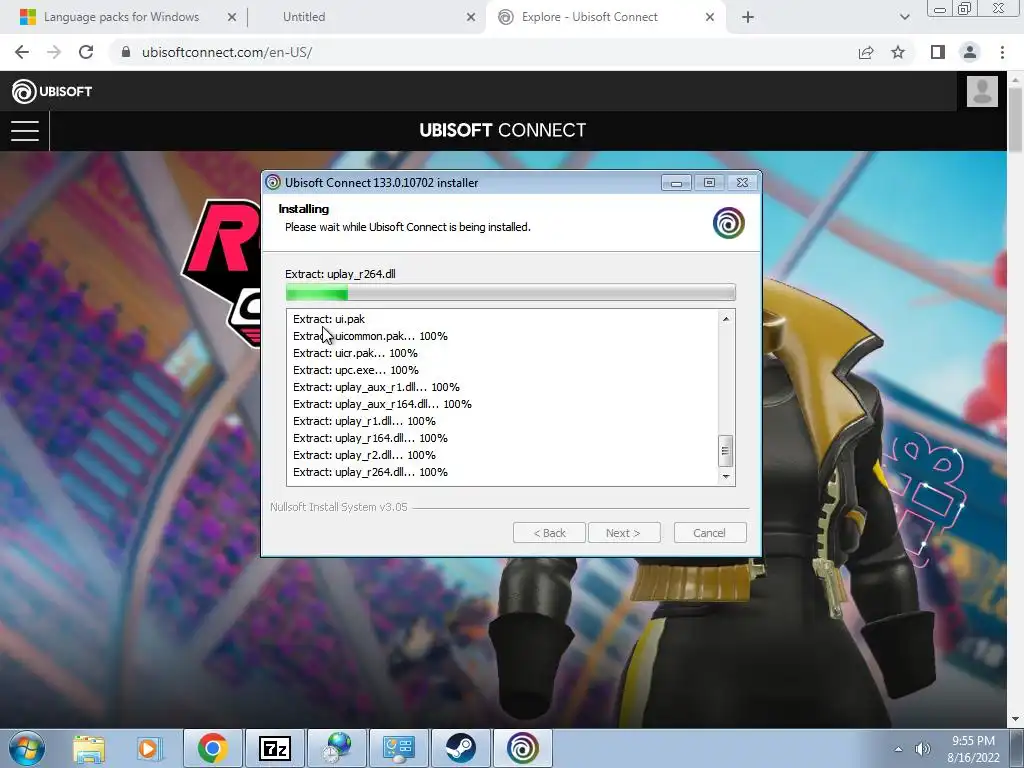Click the globe with clock taskbar icon
The image size is (1024, 768).
coord(336,748)
